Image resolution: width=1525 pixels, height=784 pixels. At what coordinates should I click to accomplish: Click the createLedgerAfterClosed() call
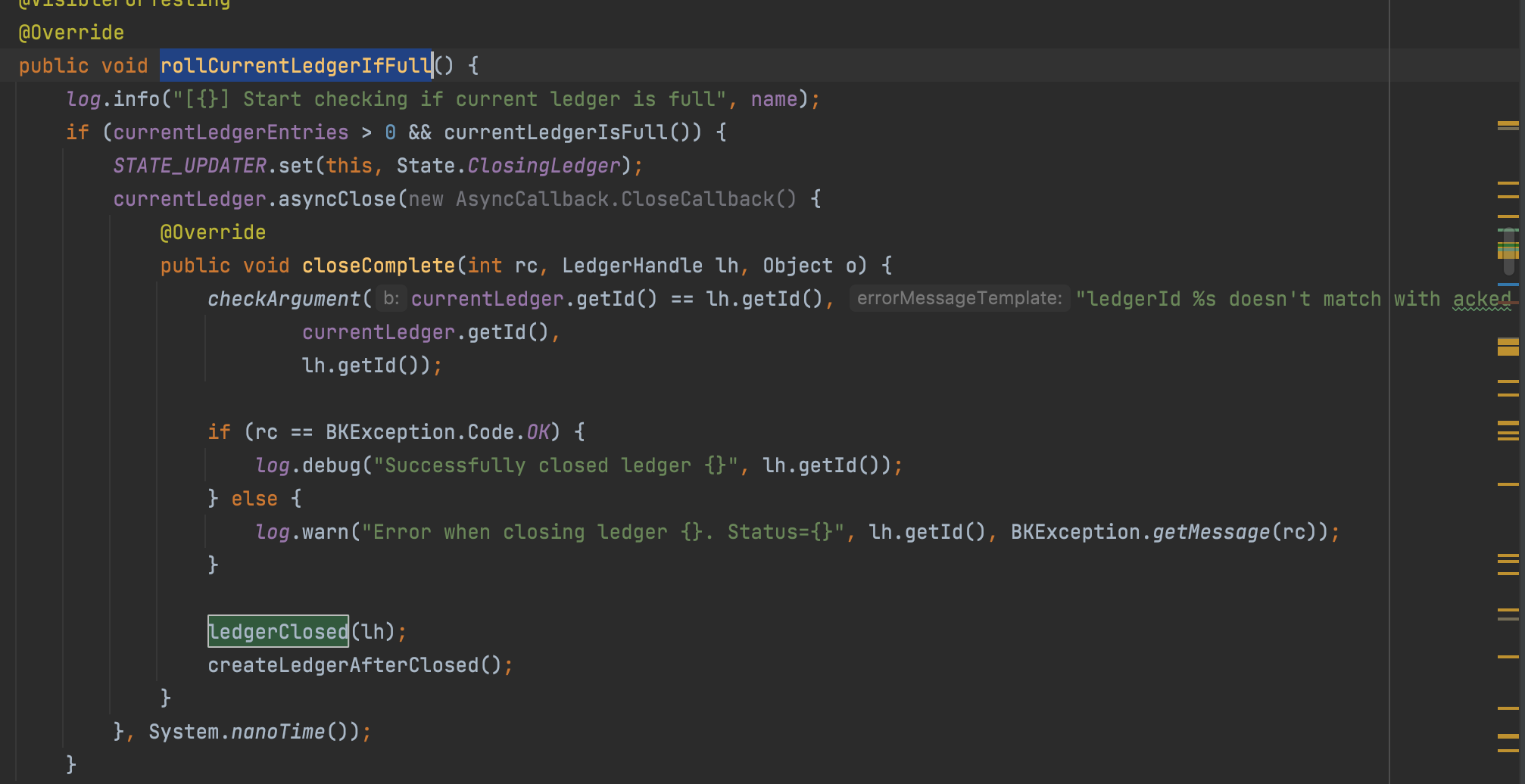(354, 665)
